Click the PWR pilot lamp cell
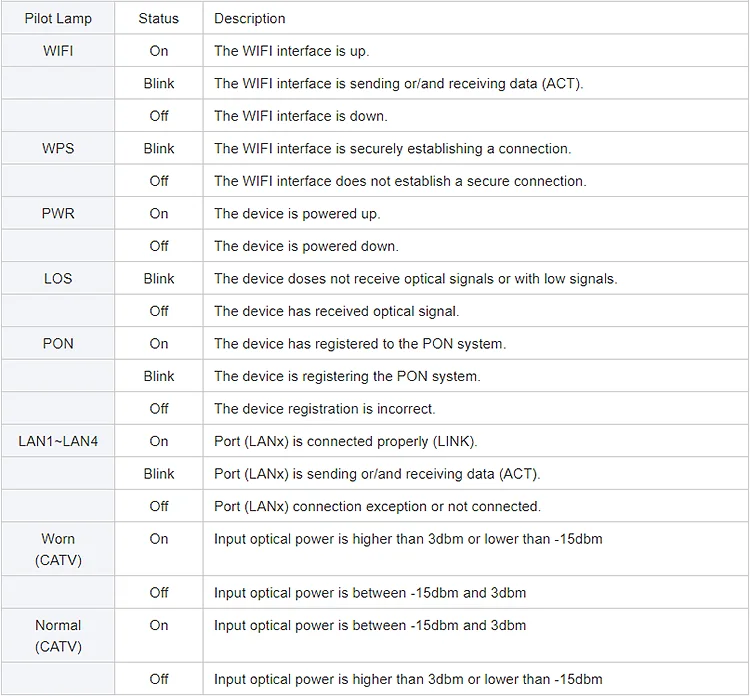 (x=58, y=213)
